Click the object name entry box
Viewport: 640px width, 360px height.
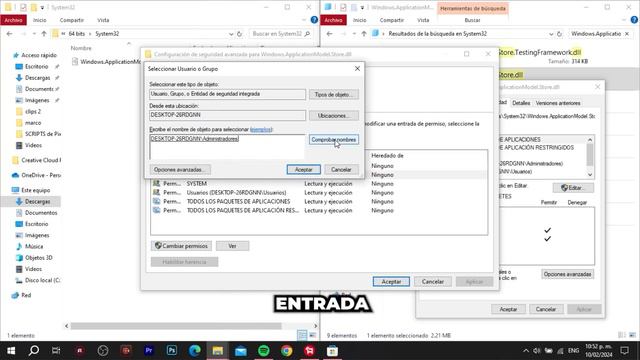point(227,147)
